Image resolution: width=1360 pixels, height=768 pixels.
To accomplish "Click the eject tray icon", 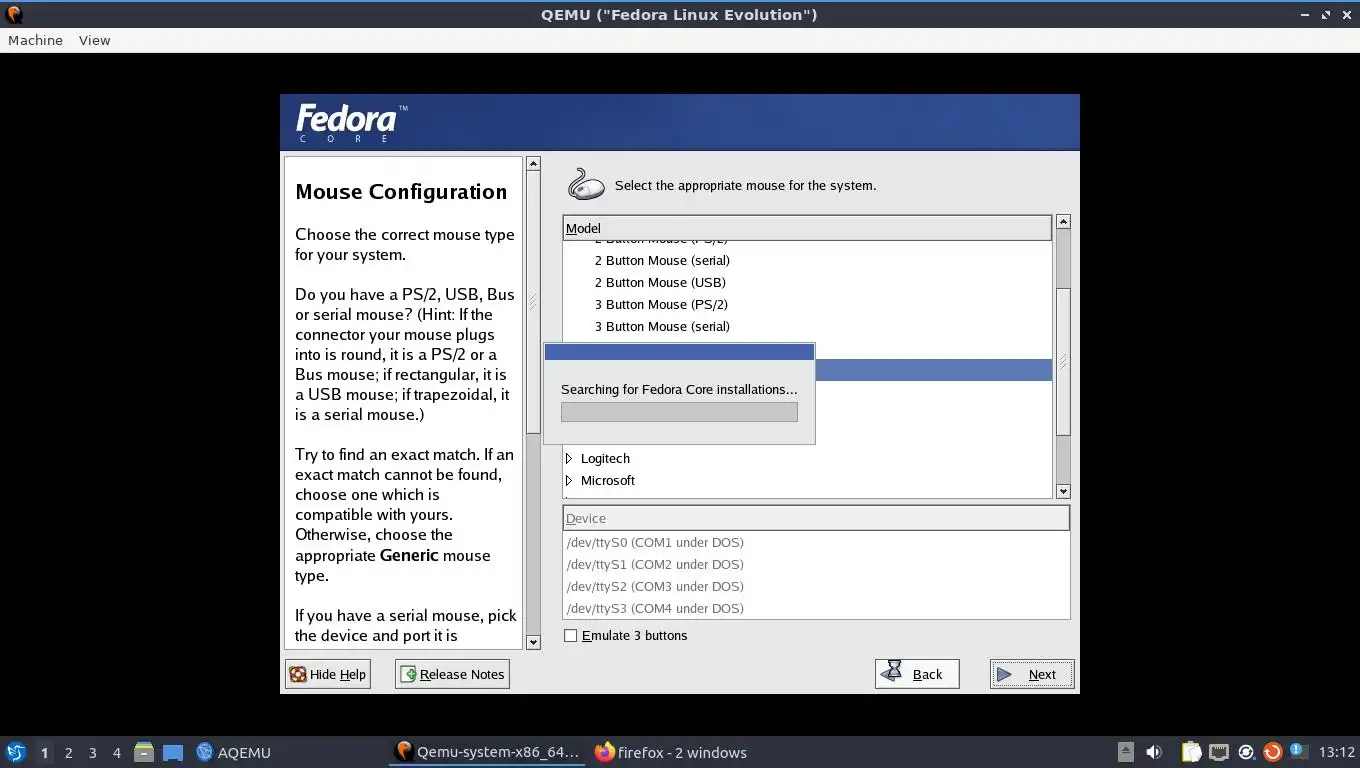I will 1126,752.
